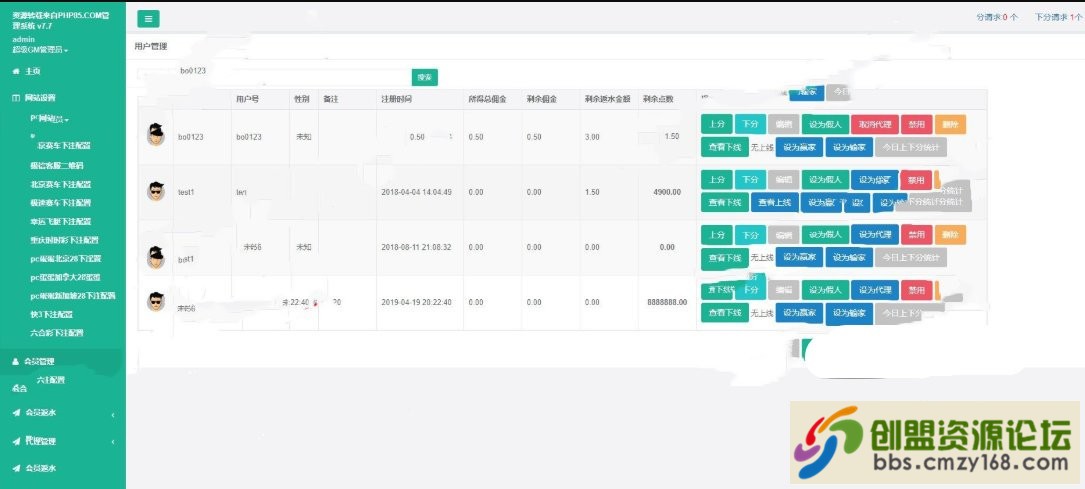
Task: Click the 会员管理 user icon
Action: tap(16, 361)
